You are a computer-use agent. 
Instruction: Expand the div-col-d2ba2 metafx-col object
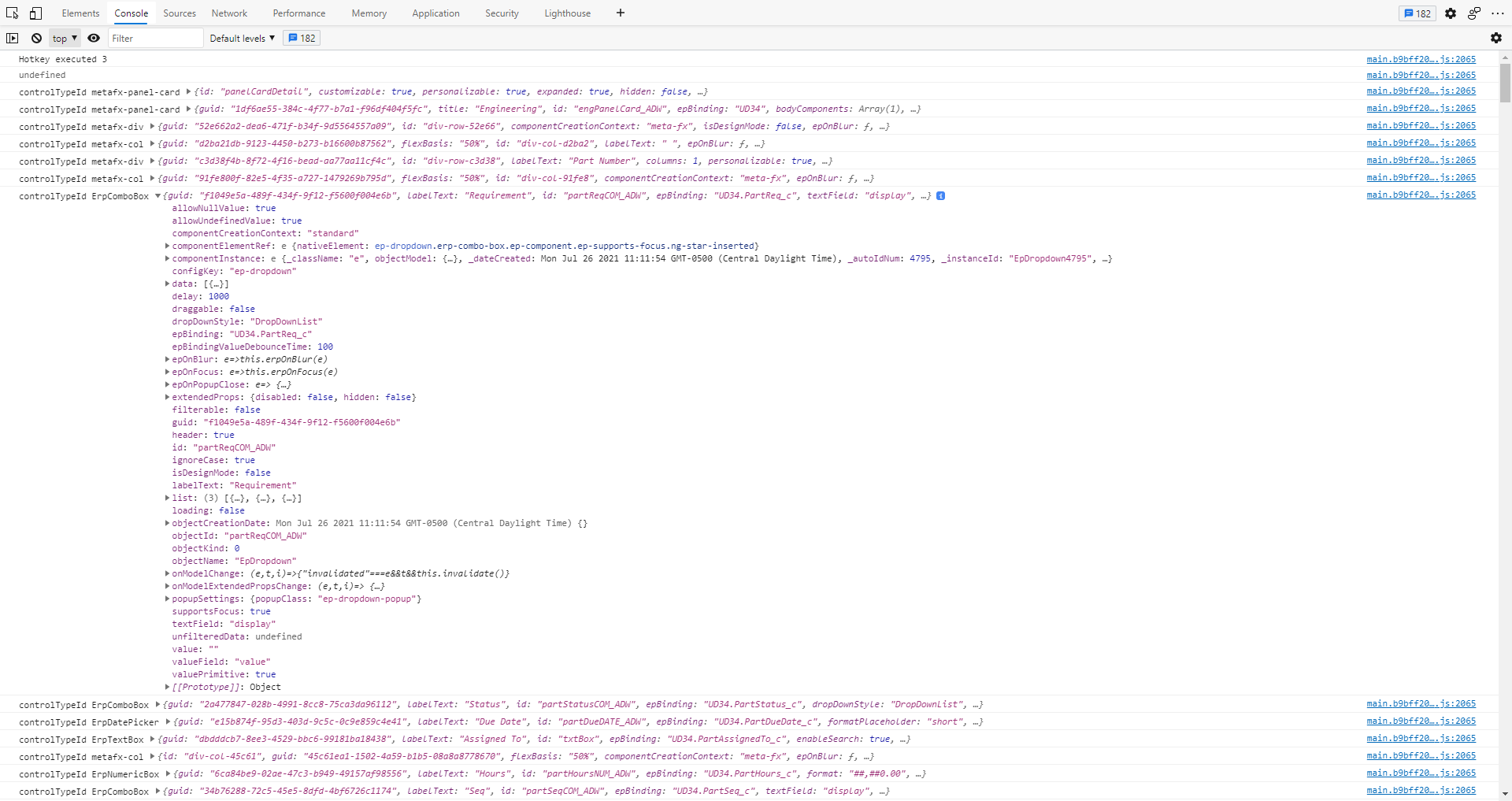tap(152, 144)
